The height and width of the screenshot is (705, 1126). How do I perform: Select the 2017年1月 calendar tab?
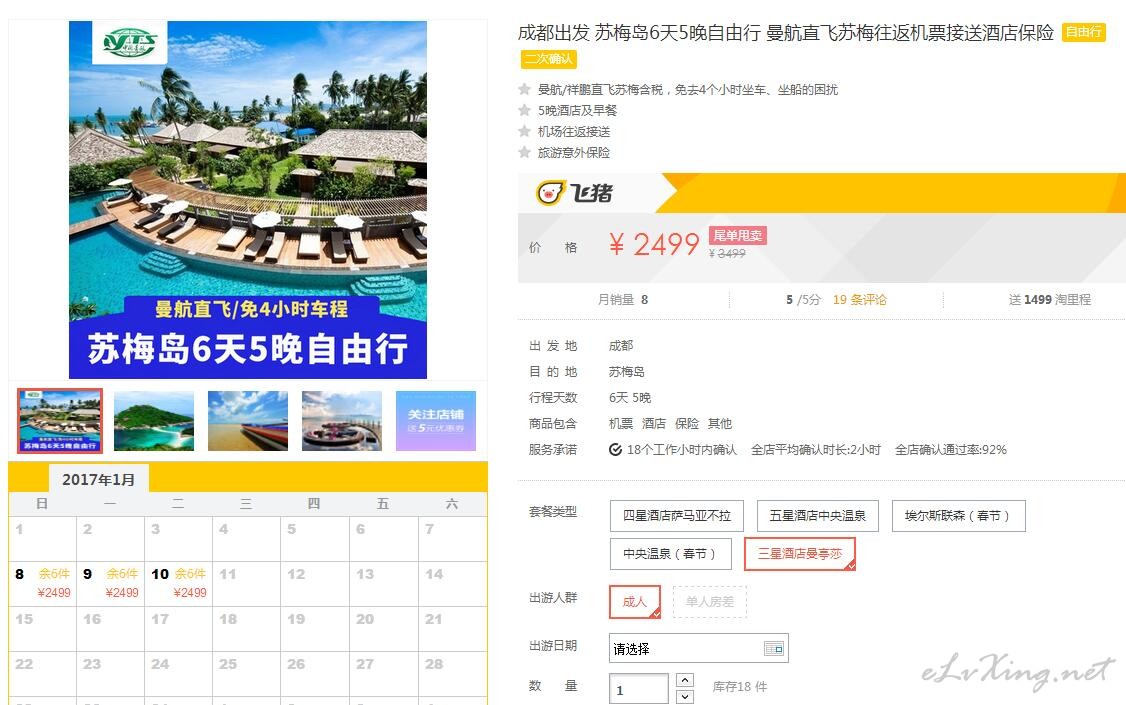(98, 480)
